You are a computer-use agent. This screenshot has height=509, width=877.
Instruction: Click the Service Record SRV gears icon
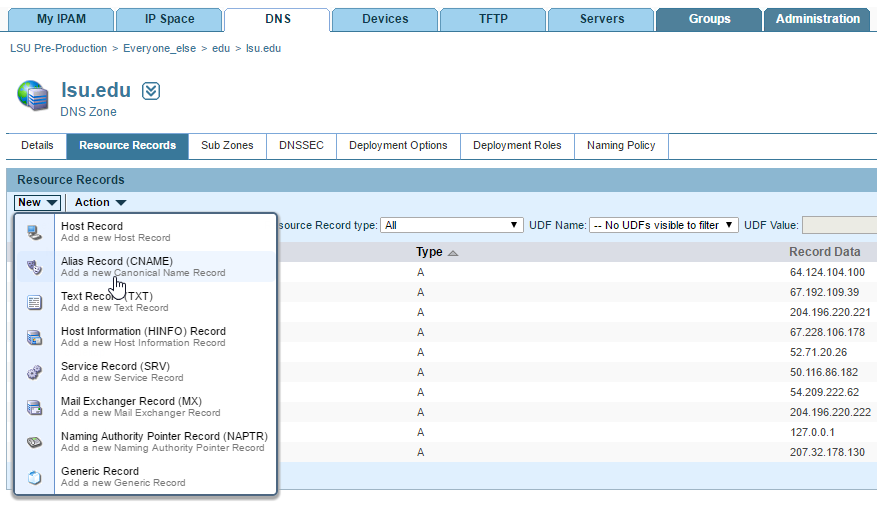click(34, 373)
